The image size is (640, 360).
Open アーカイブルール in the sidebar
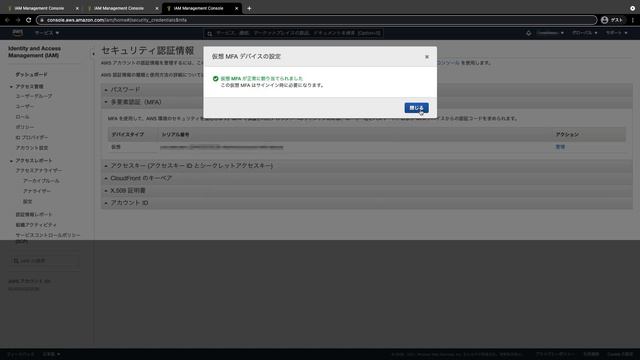click(x=41, y=181)
